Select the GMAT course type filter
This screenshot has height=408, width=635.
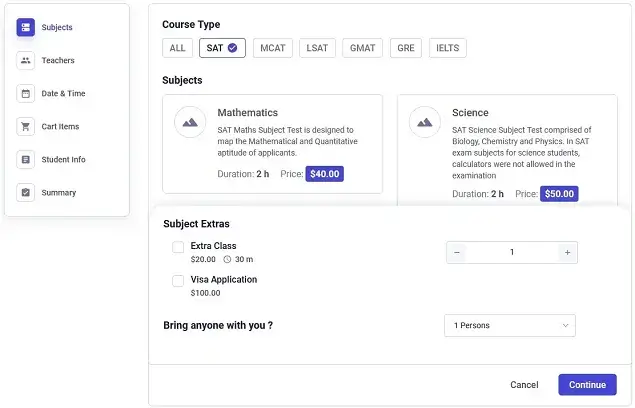tap(362, 48)
